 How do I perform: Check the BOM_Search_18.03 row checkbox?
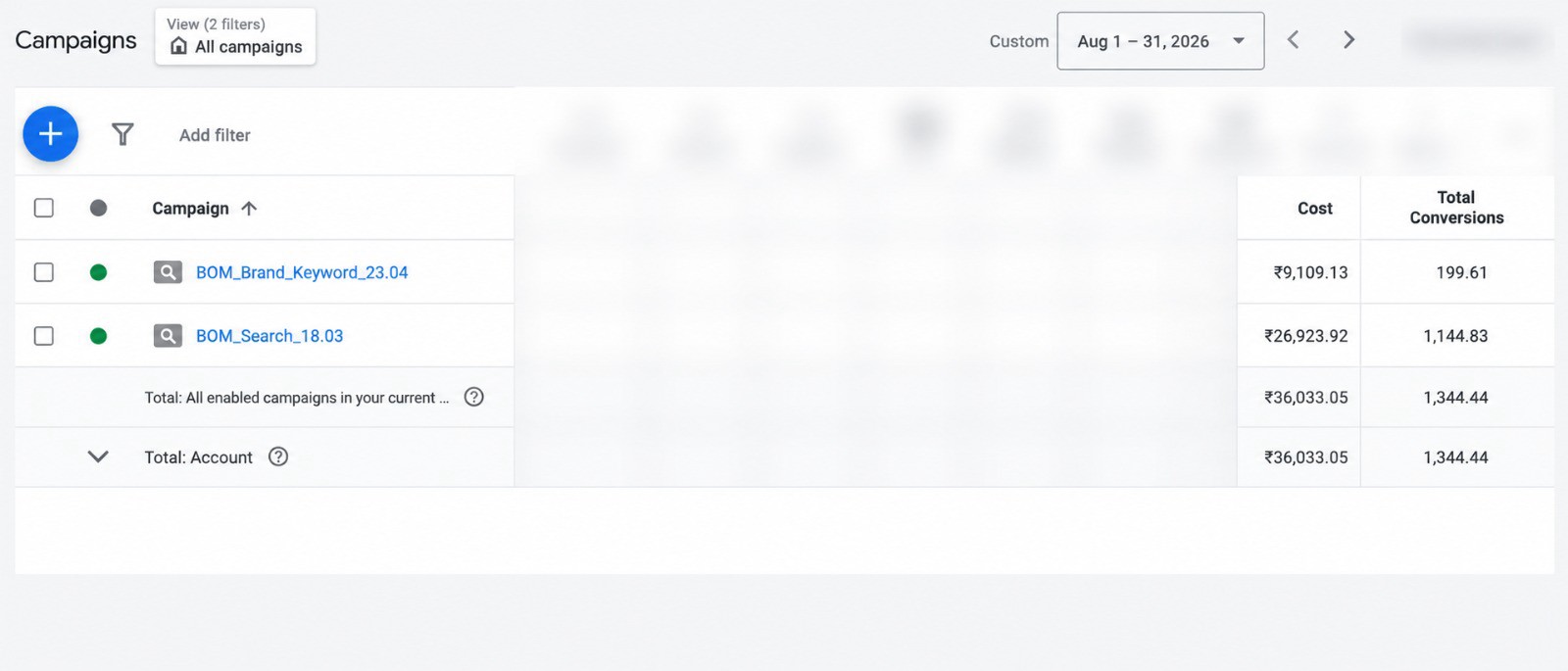click(44, 336)
